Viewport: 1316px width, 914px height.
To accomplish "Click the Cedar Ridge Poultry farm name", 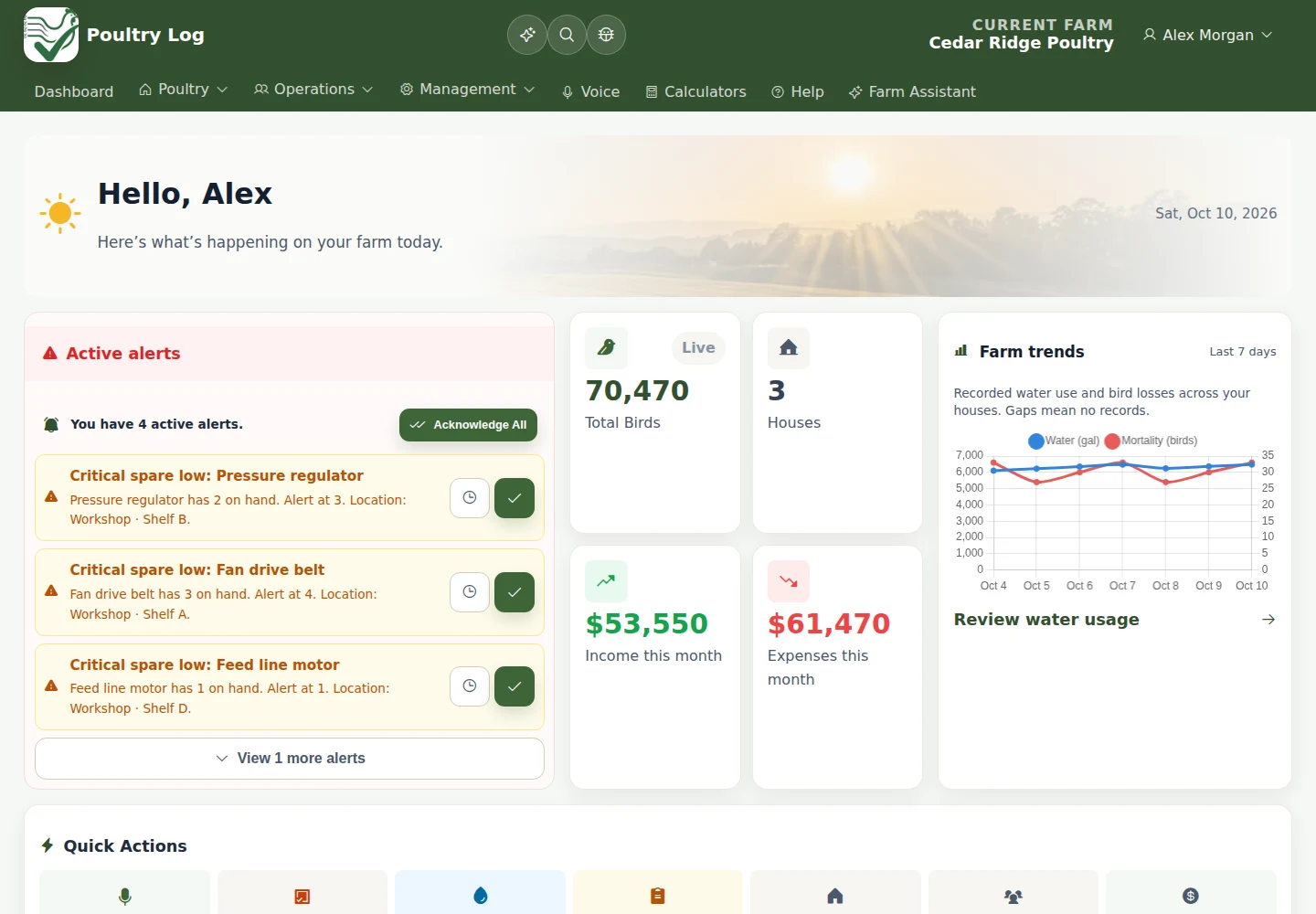I will pyautogui.click(x=1021, y=43).
